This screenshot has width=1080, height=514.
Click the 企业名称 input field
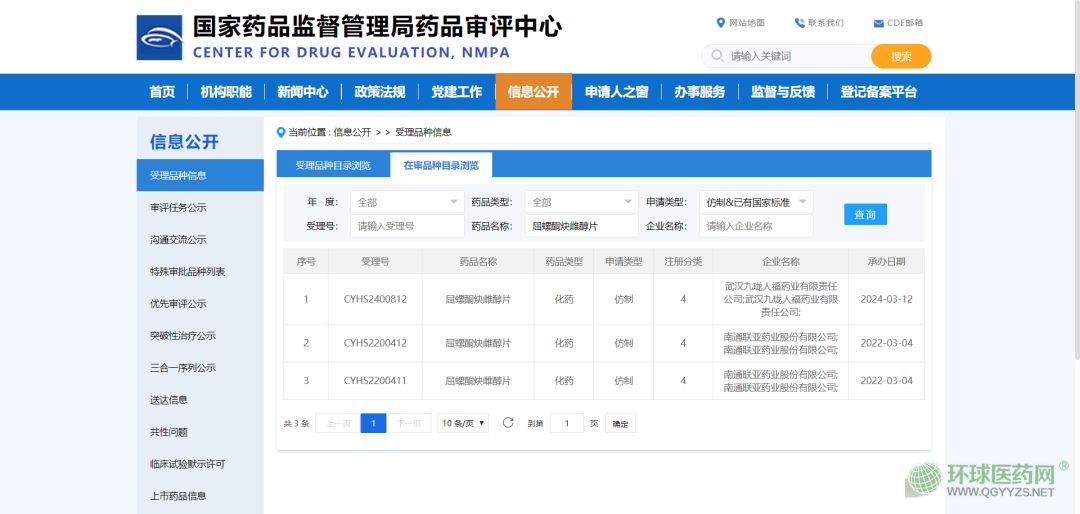755,226
